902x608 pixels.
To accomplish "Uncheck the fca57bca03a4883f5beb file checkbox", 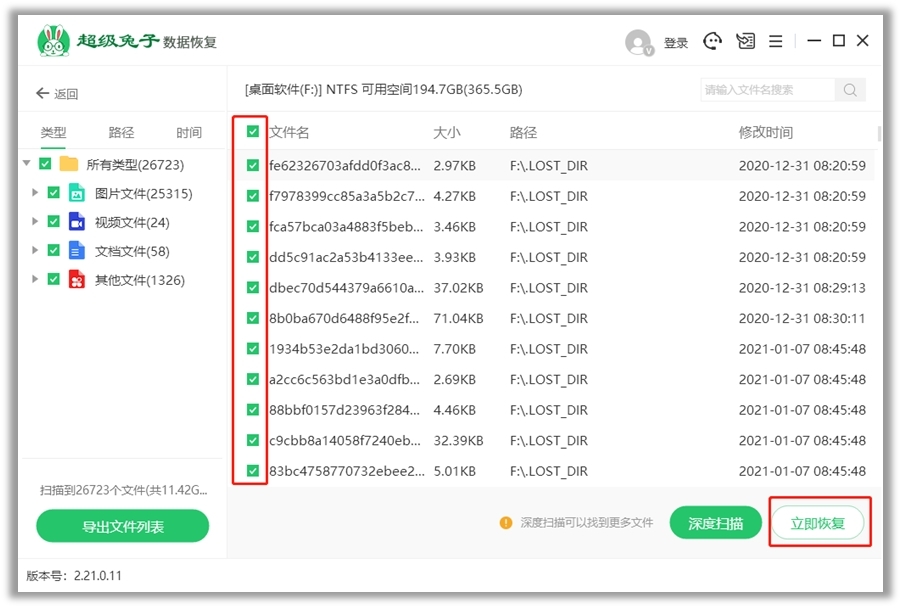I will pos(253,227).
